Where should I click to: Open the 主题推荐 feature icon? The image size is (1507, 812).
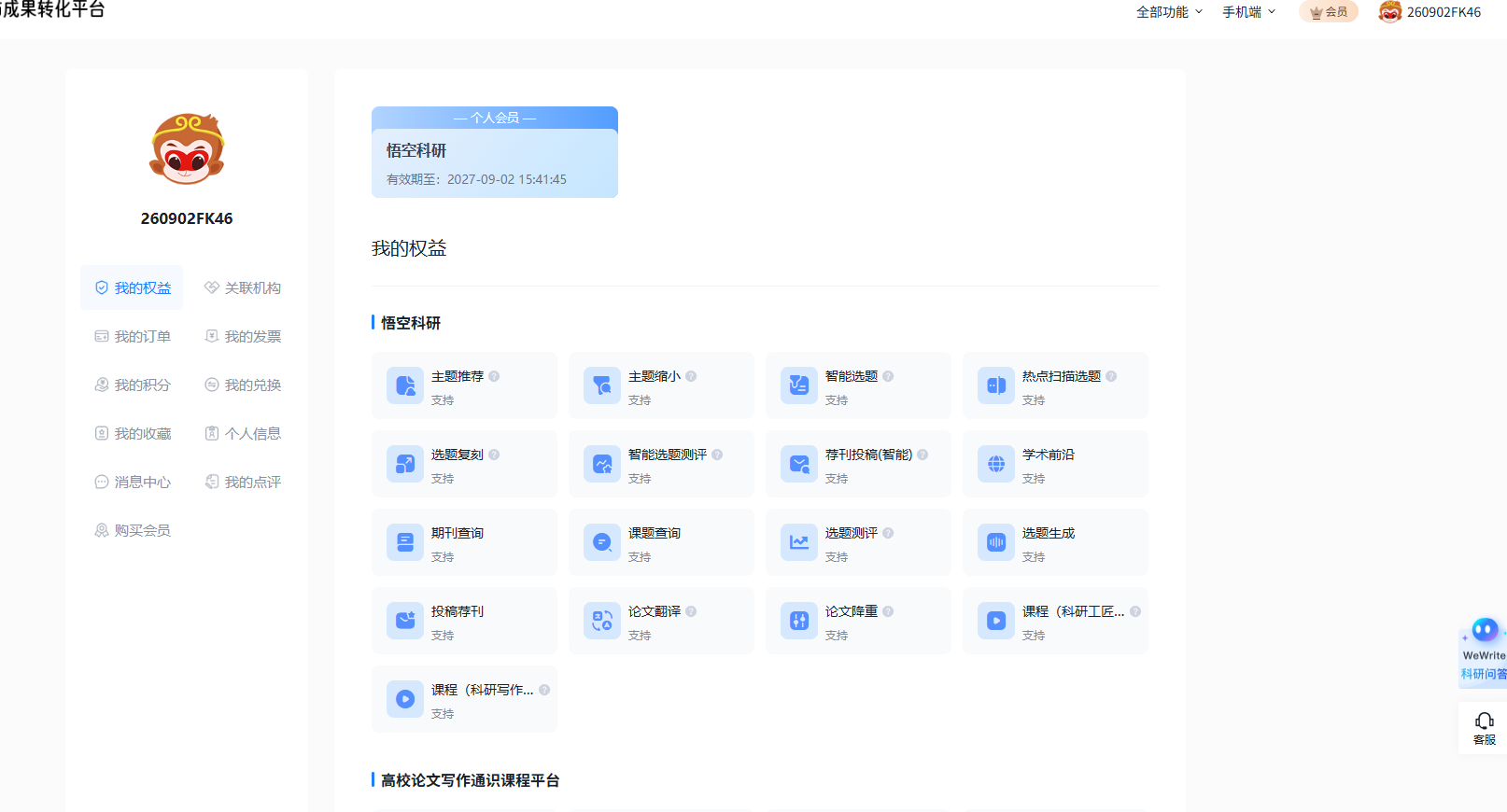pos(405,385)
